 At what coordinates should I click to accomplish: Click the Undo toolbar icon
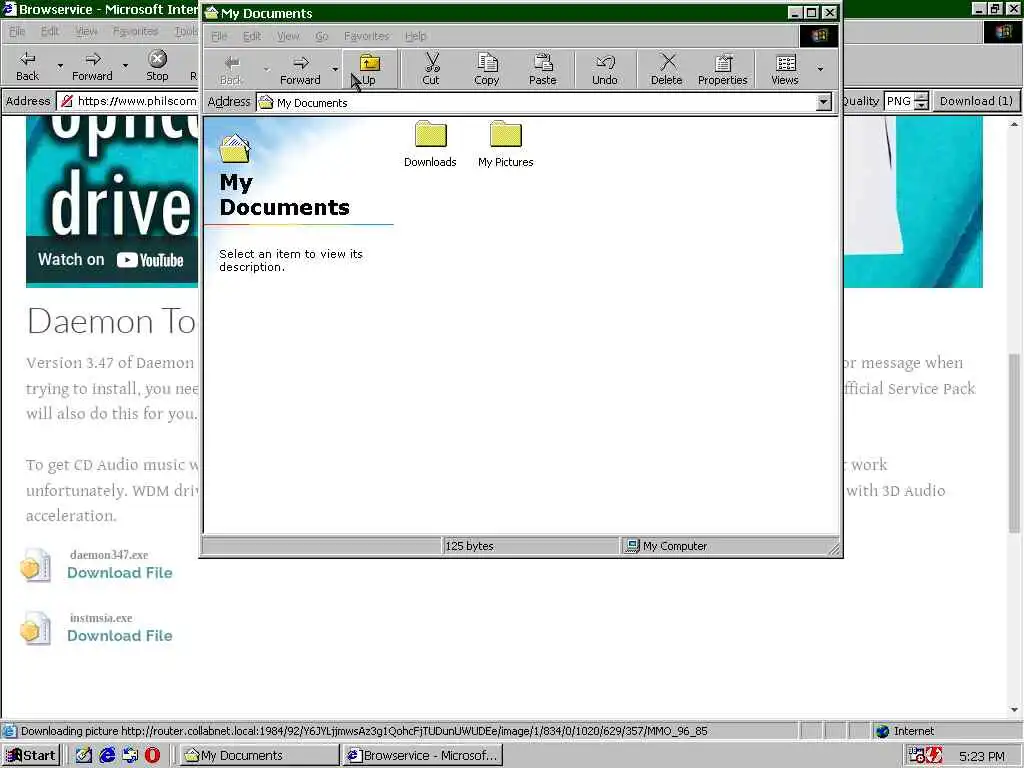pos(605,69)
